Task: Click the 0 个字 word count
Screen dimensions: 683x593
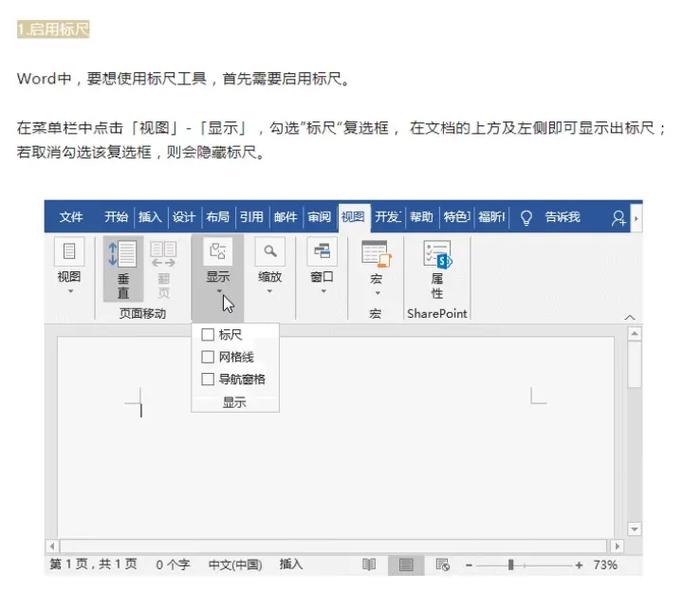Action: tap(173, 565)
